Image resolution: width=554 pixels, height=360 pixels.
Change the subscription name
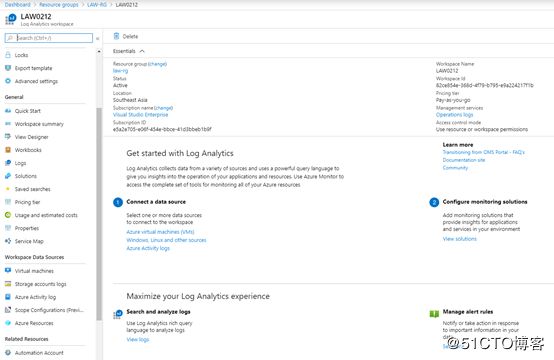coord(163,108)
